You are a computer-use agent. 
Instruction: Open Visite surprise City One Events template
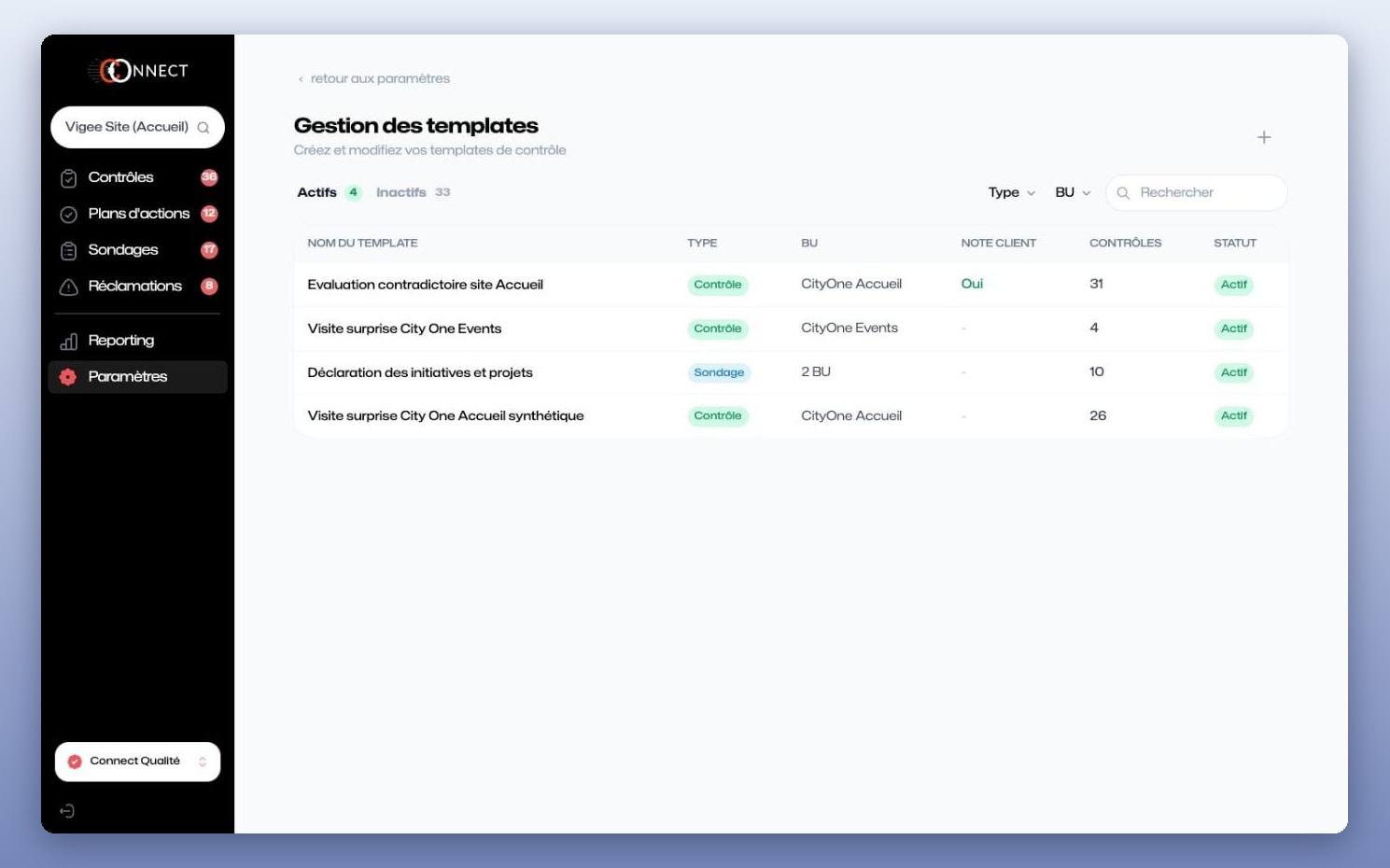(404, 329)
